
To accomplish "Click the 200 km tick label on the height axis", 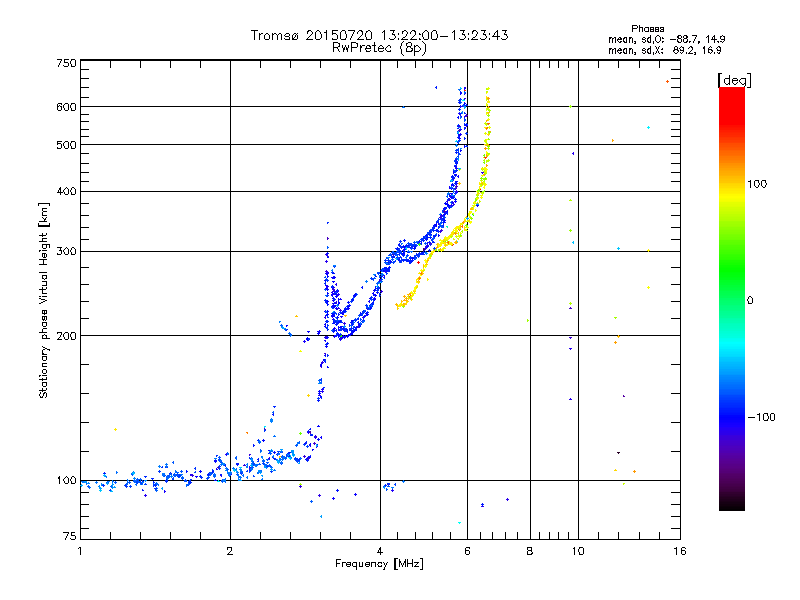I will (66, 336).
